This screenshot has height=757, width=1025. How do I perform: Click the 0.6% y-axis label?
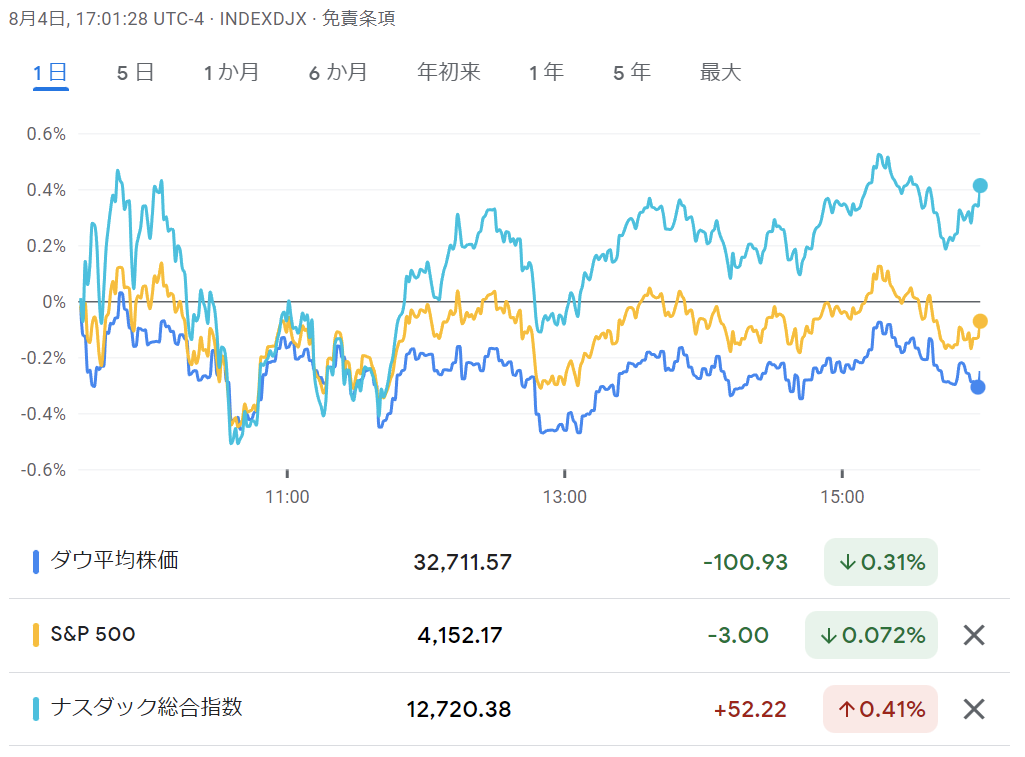(x=46, y=134)
